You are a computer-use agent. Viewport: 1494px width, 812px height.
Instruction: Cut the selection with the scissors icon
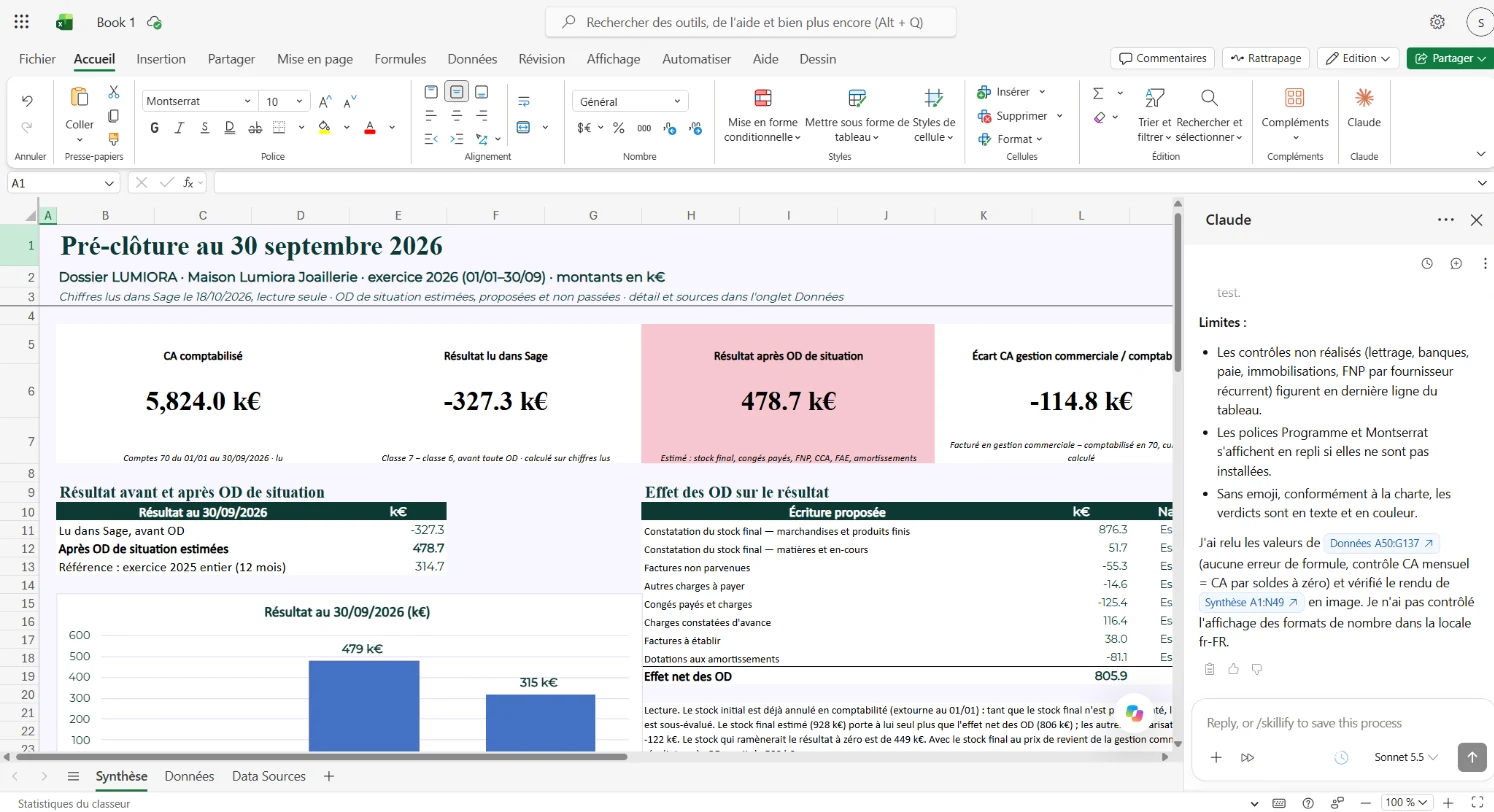(x=113, y=93)
